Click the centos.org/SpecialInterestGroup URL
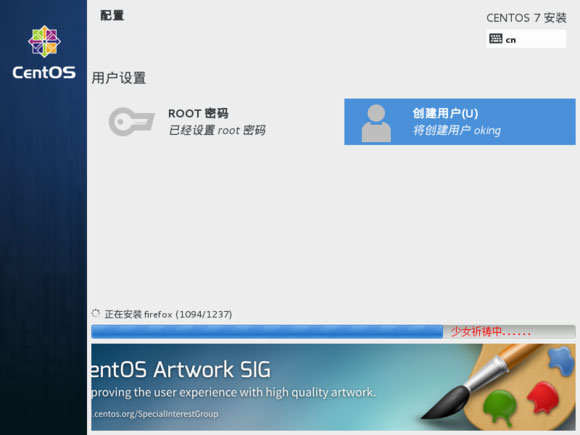Screen dimensions: 580x435 point(155,414)
